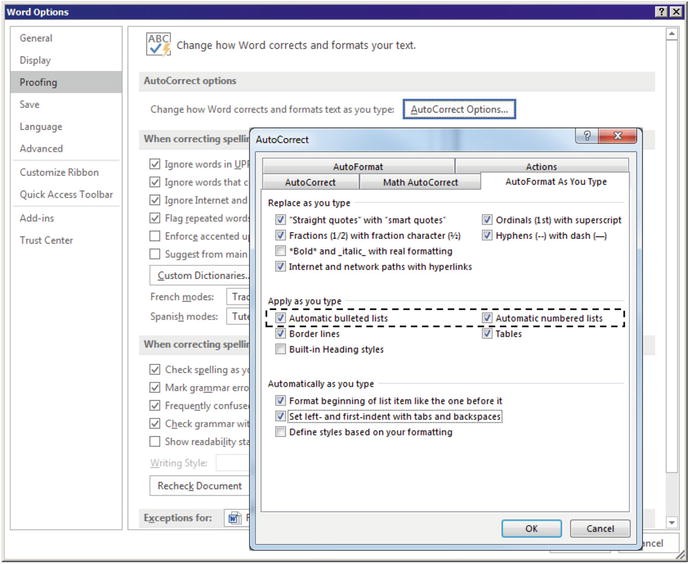This screenshot has width=690, height=564.
Task: Click the Word document icon beside Exceptions for
Action: (235, 518)
